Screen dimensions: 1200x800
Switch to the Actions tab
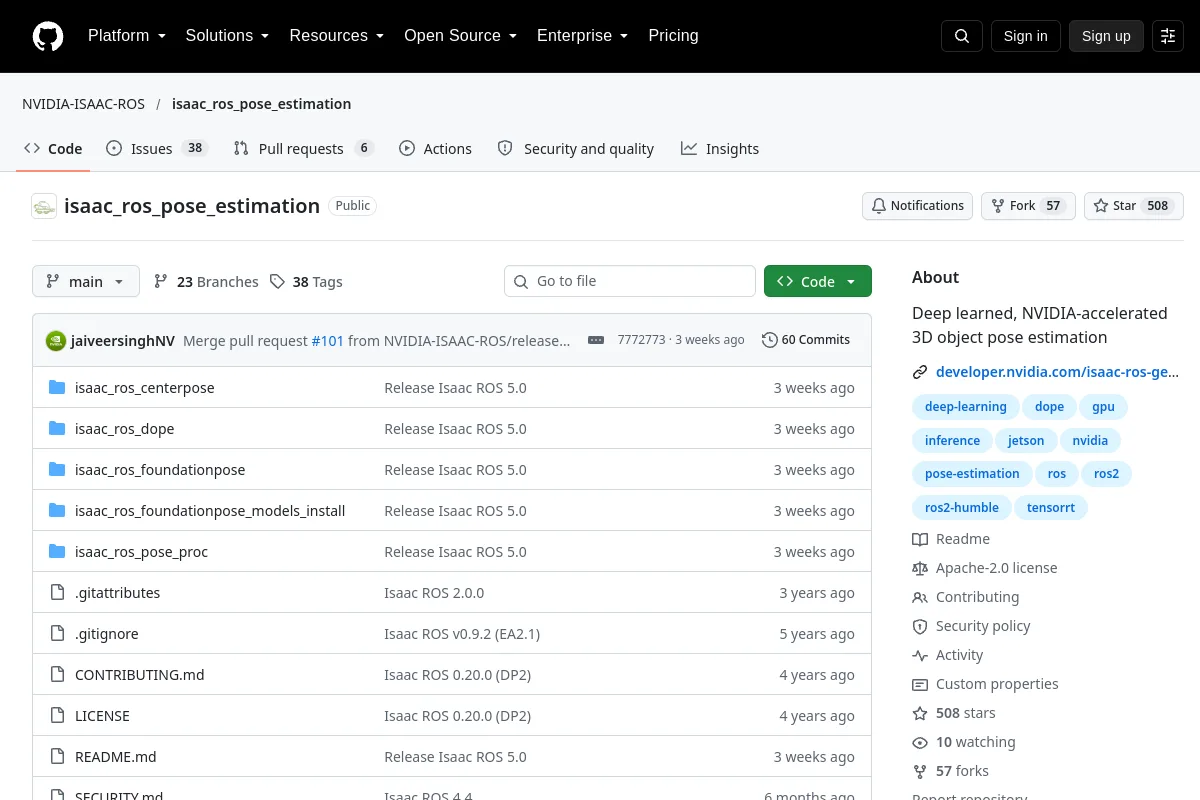click(435, 149)
